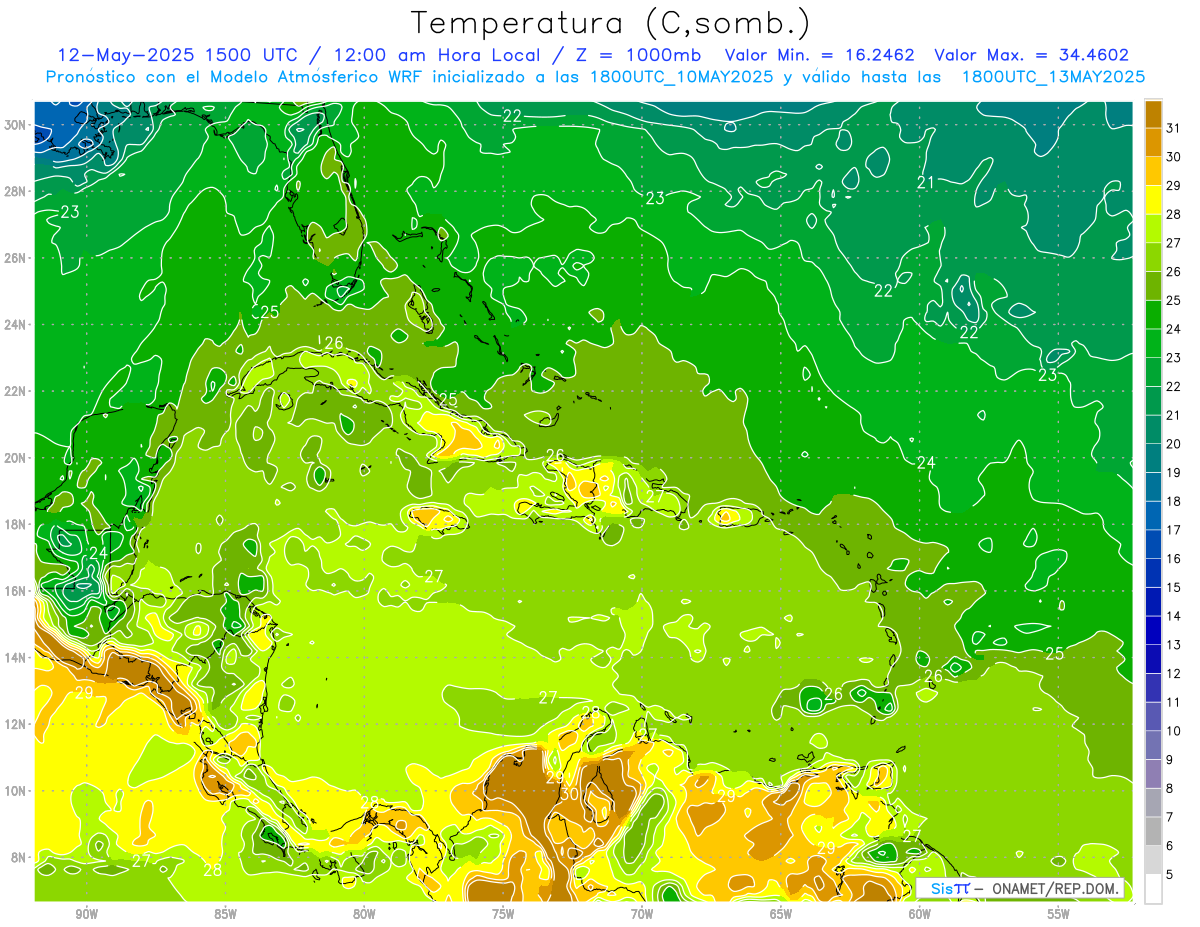Click the legend color band between 8 and 9
The image size is (1200, 927).
coord(1153,774)
